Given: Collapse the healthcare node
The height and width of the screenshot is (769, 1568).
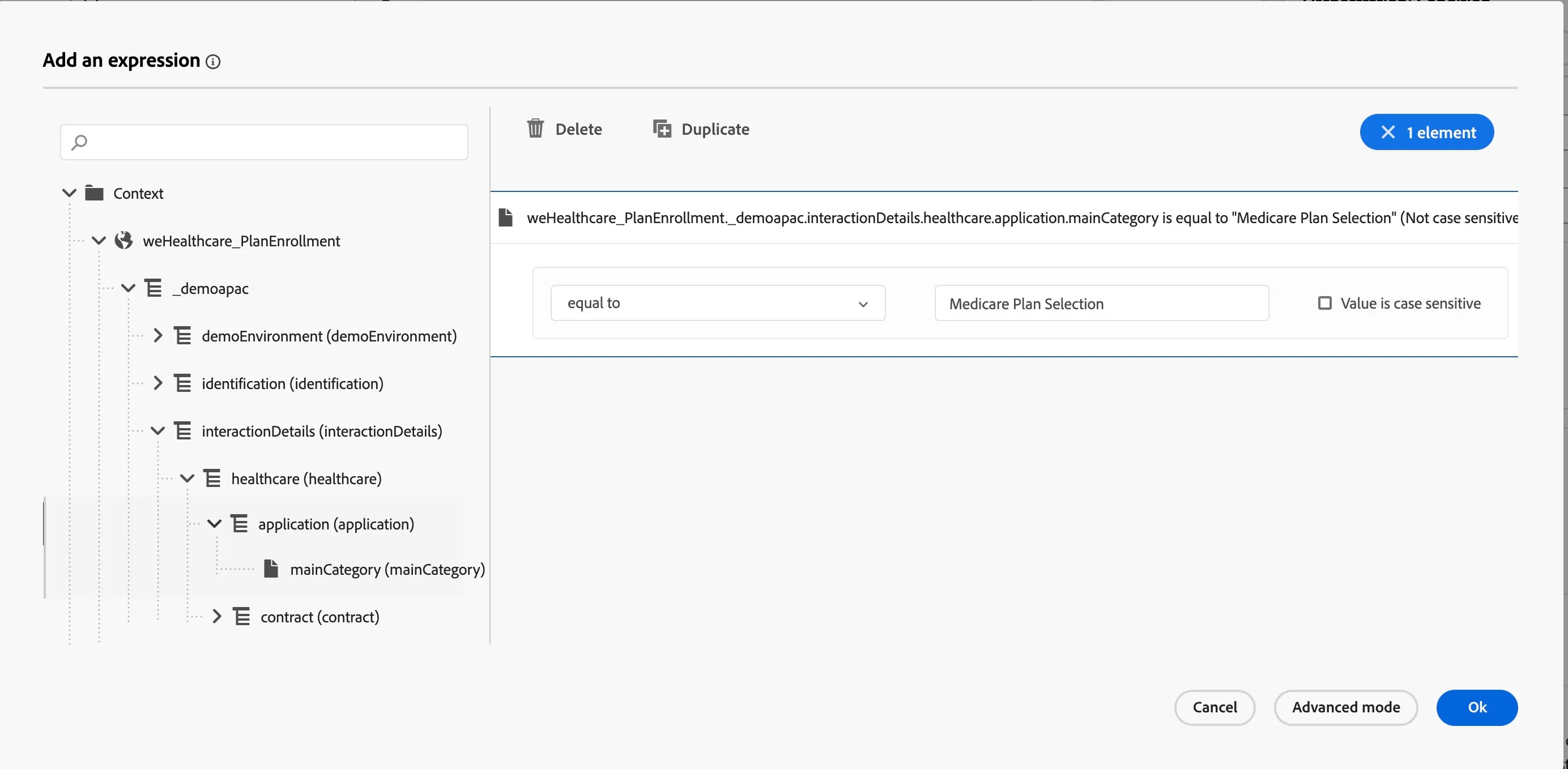Looking at the screenshot, I should tap(188, 478).
